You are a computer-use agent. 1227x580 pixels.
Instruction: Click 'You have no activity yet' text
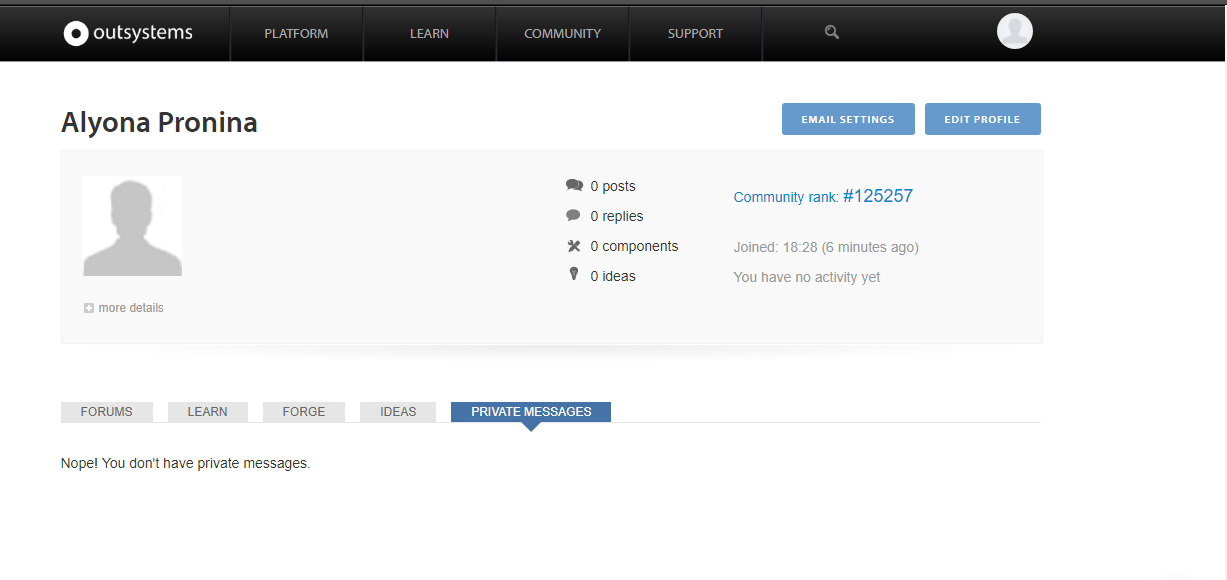point(807,277)
